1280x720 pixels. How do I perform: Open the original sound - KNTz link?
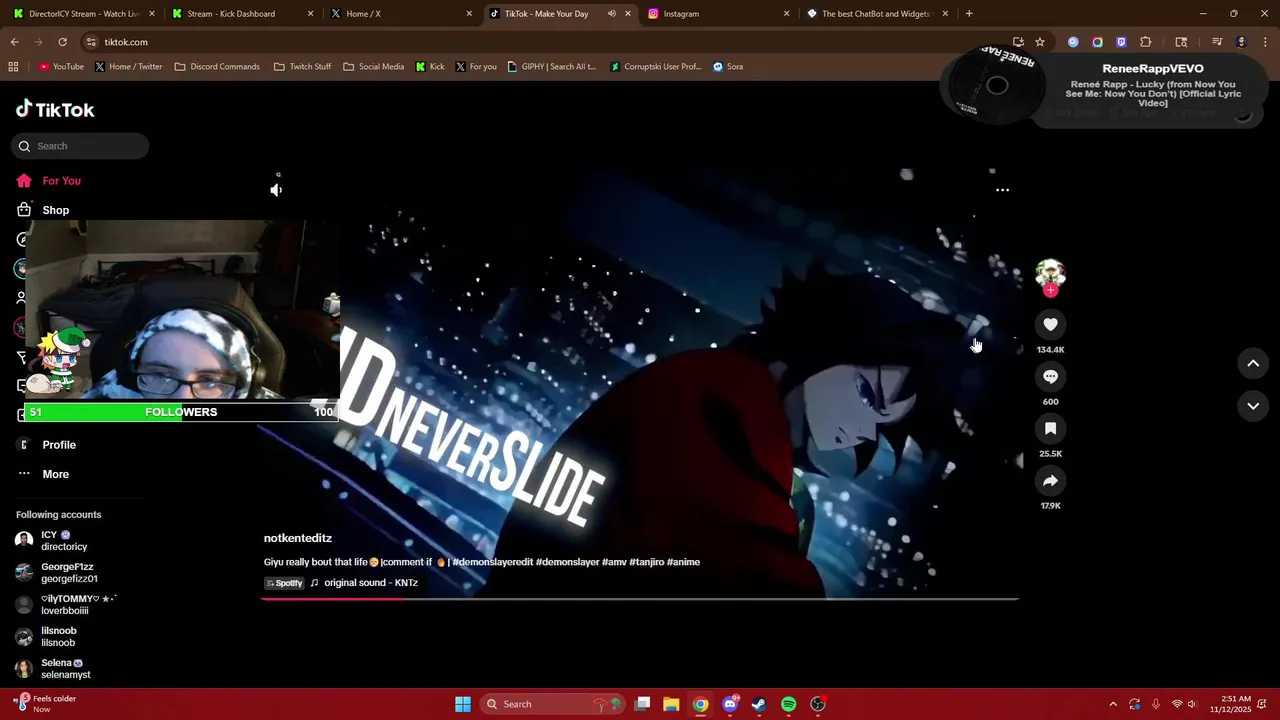[371, 583]
